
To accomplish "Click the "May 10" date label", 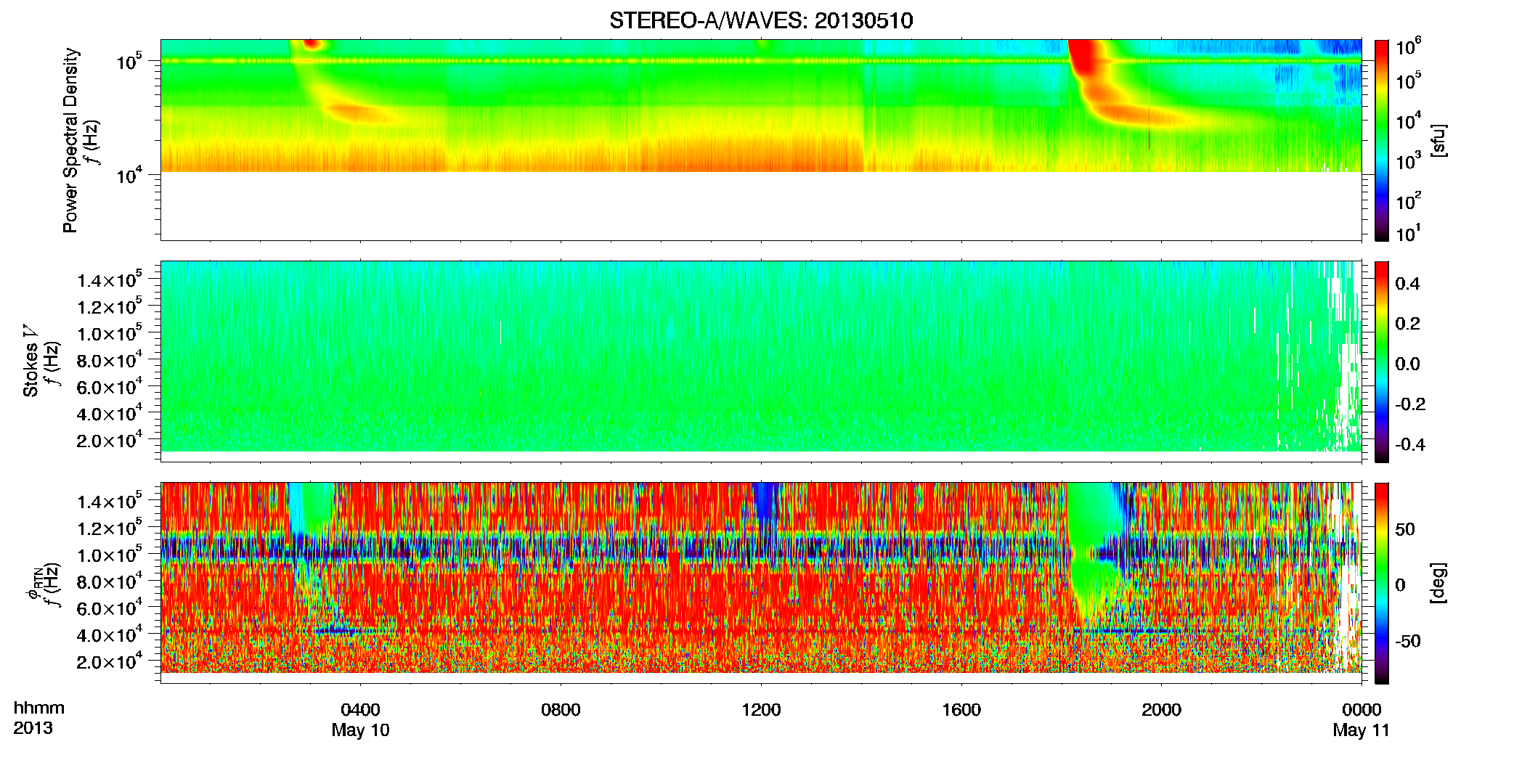I will pos(361,730).
